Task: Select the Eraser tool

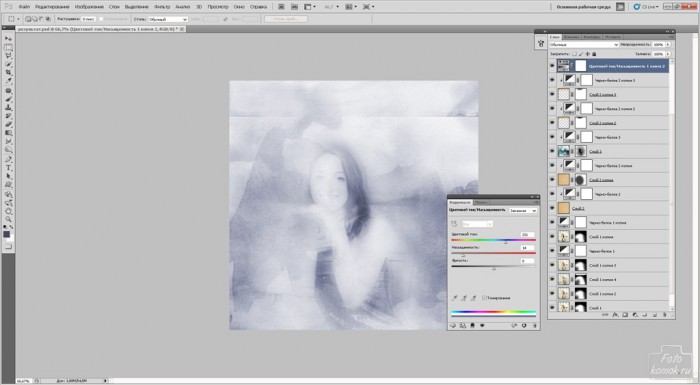Action: [x=8, y=125]
